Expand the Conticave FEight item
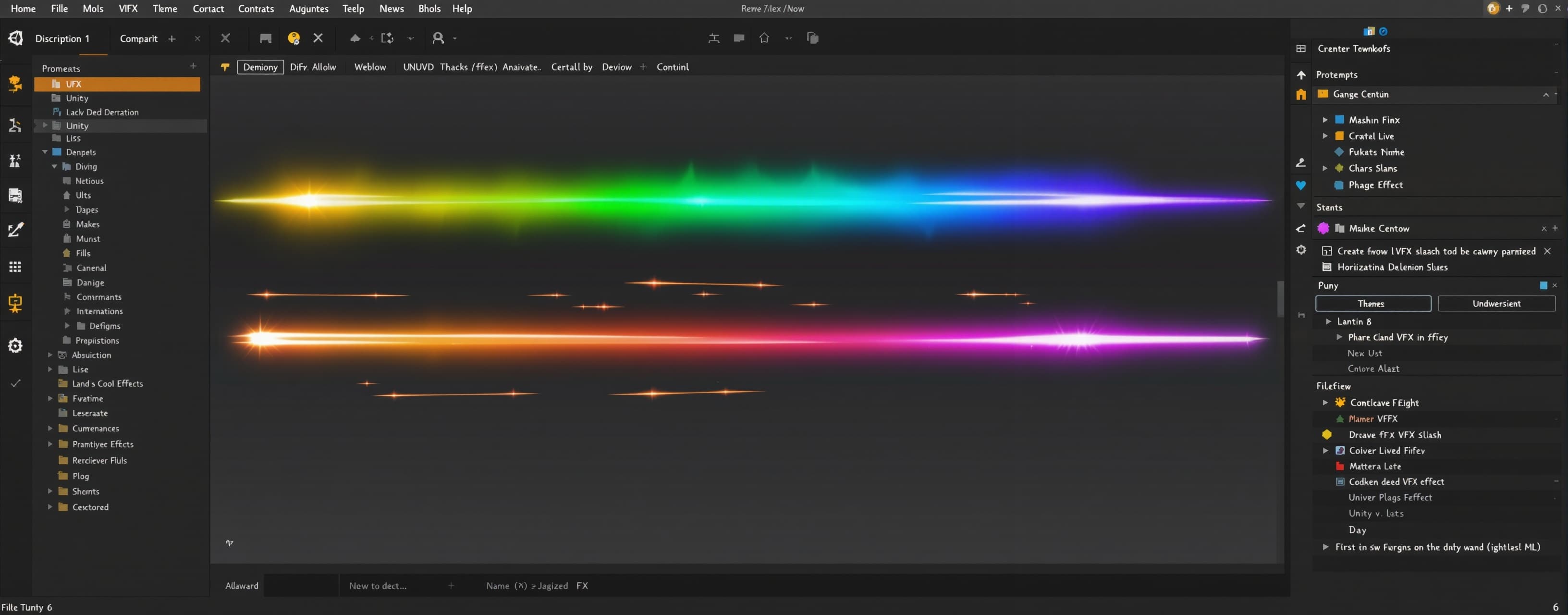 point(1325,403)
